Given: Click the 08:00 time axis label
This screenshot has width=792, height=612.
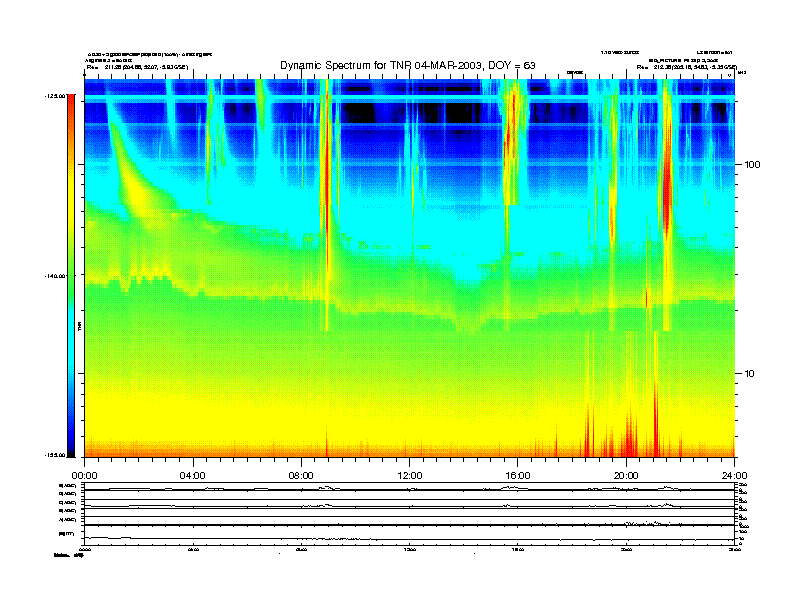Looking at the screenshot, I should tap(301, 476).
